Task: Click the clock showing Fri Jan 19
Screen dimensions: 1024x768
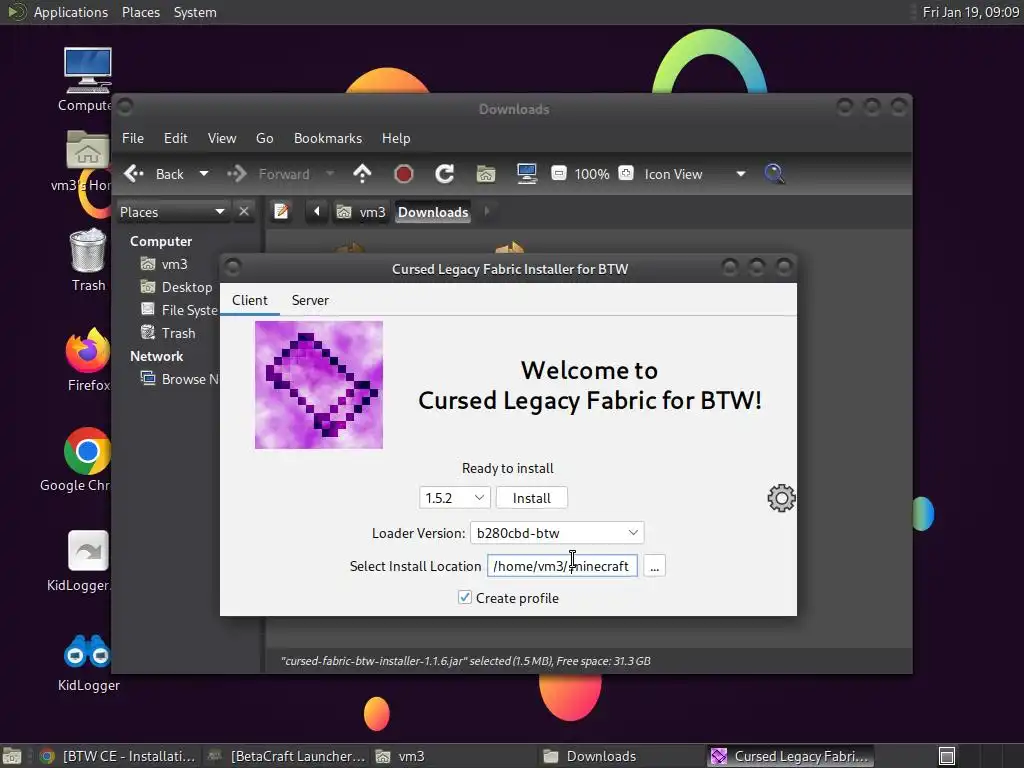Action: pos(970,12)
